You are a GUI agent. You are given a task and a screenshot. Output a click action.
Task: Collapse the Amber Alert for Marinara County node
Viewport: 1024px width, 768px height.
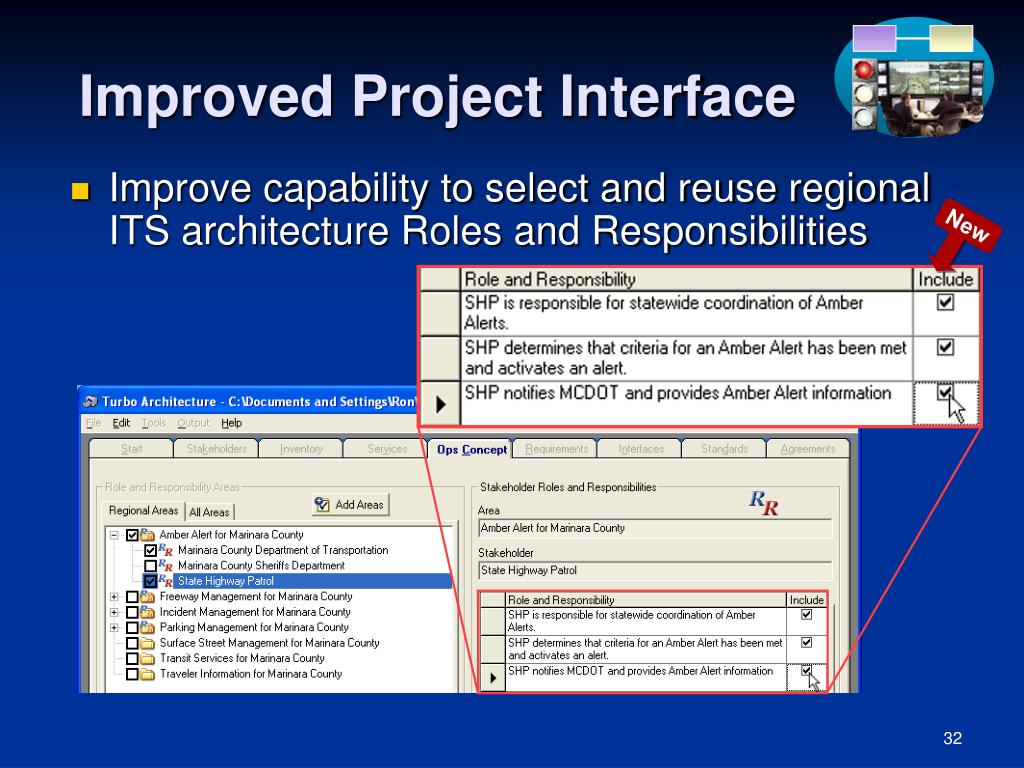pos(114,535)
